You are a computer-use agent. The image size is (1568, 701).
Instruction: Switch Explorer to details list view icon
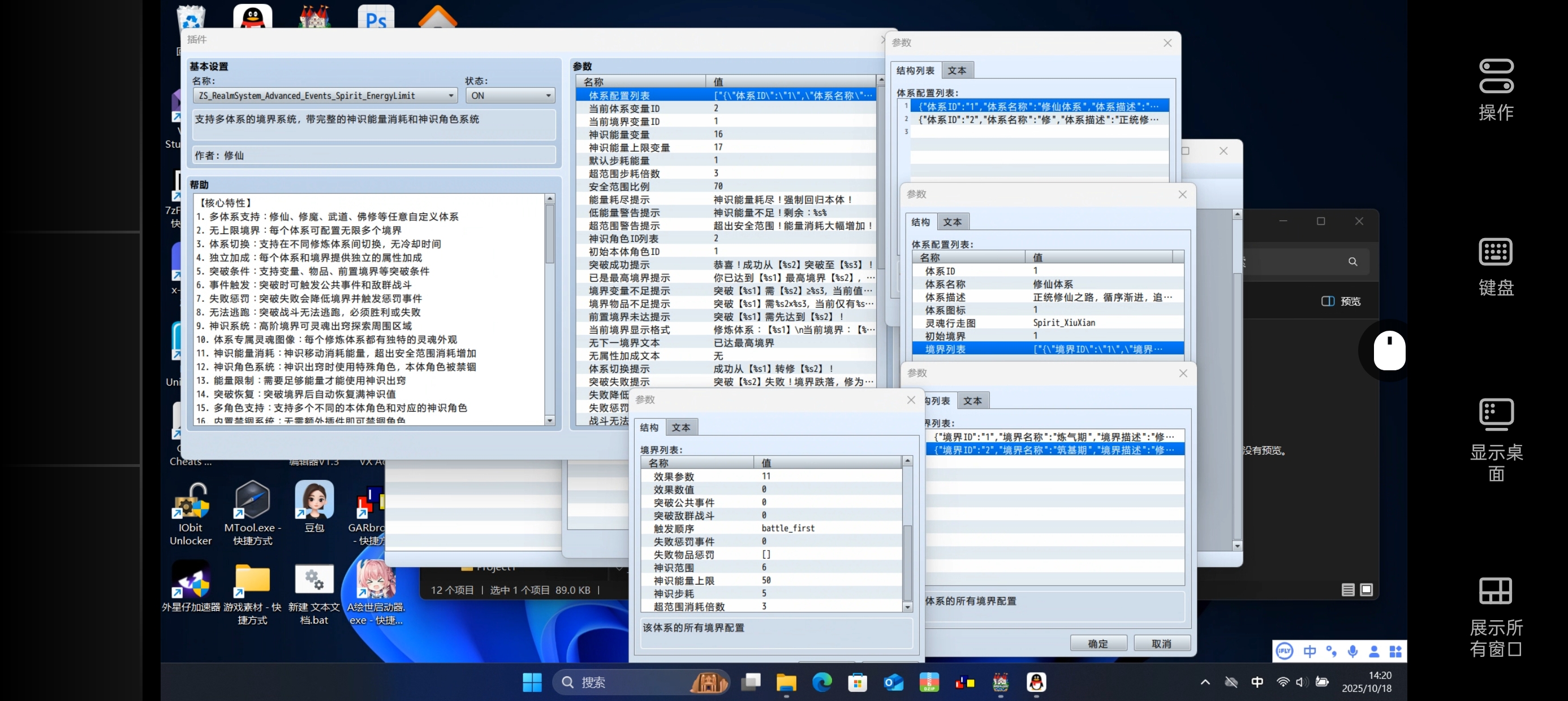[1347, 590]
